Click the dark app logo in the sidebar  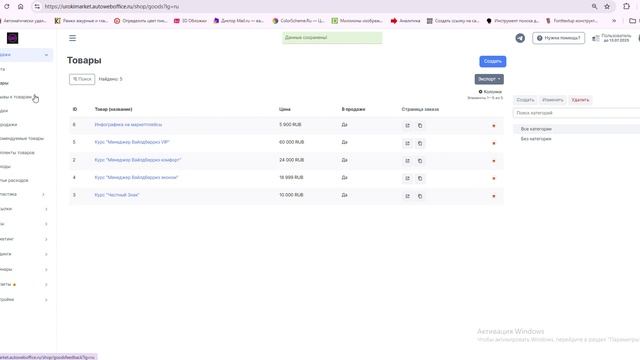pos(12,38)
